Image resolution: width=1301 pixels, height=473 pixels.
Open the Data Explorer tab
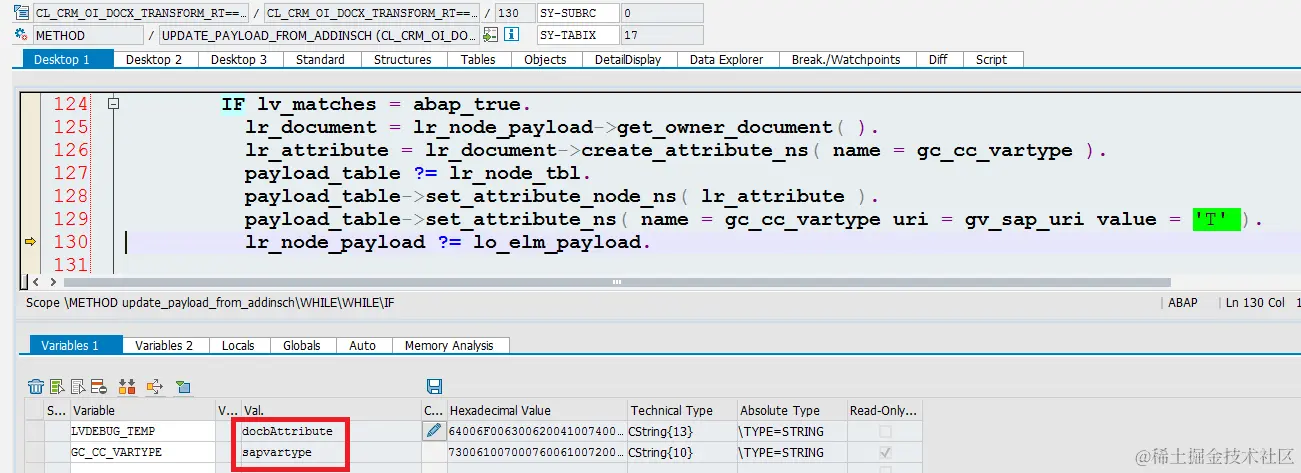[727, 60]
